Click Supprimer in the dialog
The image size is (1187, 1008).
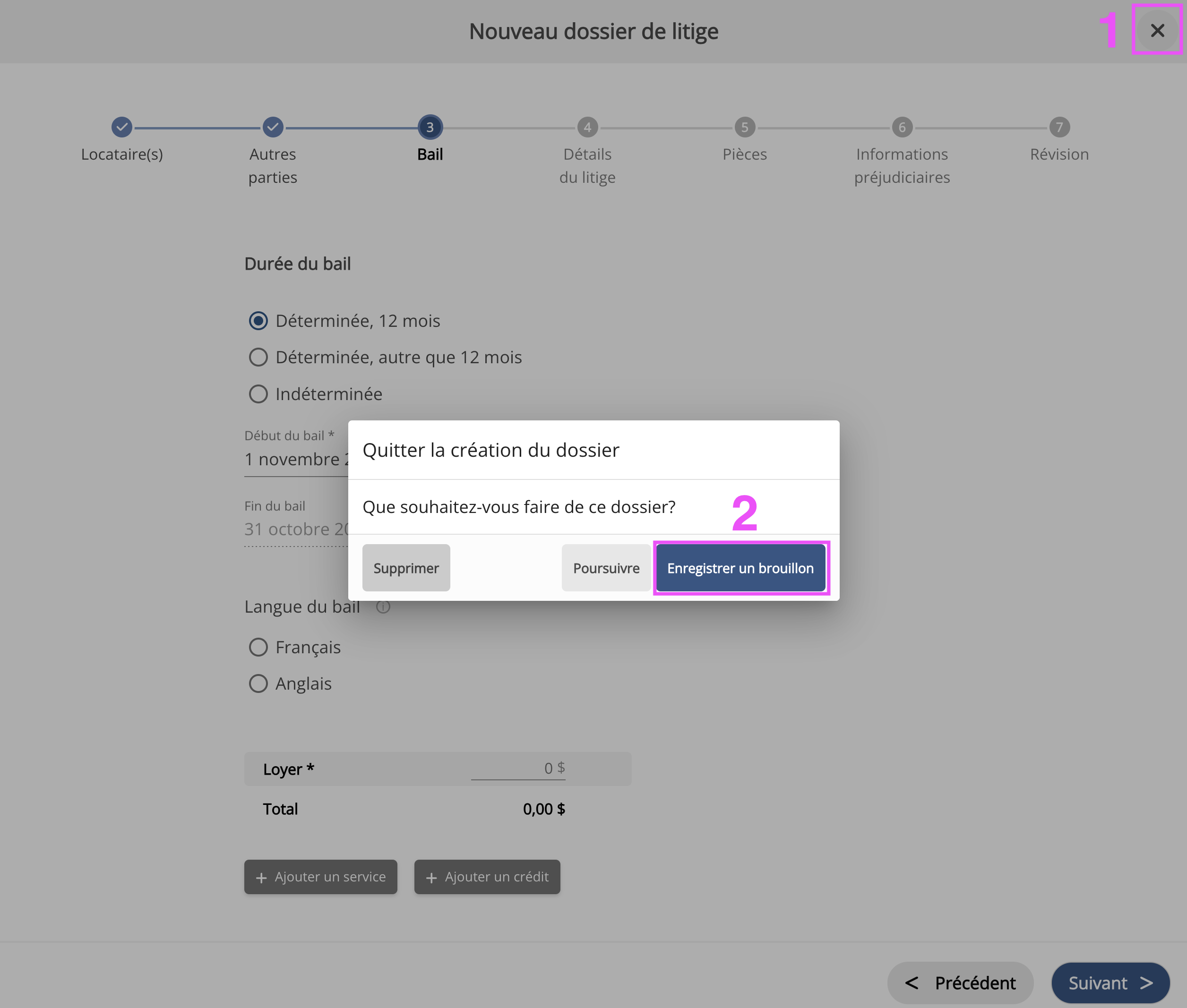[x=406, y=568]
